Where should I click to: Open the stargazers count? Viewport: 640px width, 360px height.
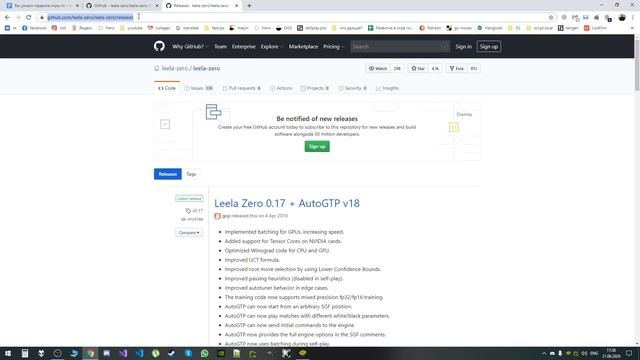point(435,69)
